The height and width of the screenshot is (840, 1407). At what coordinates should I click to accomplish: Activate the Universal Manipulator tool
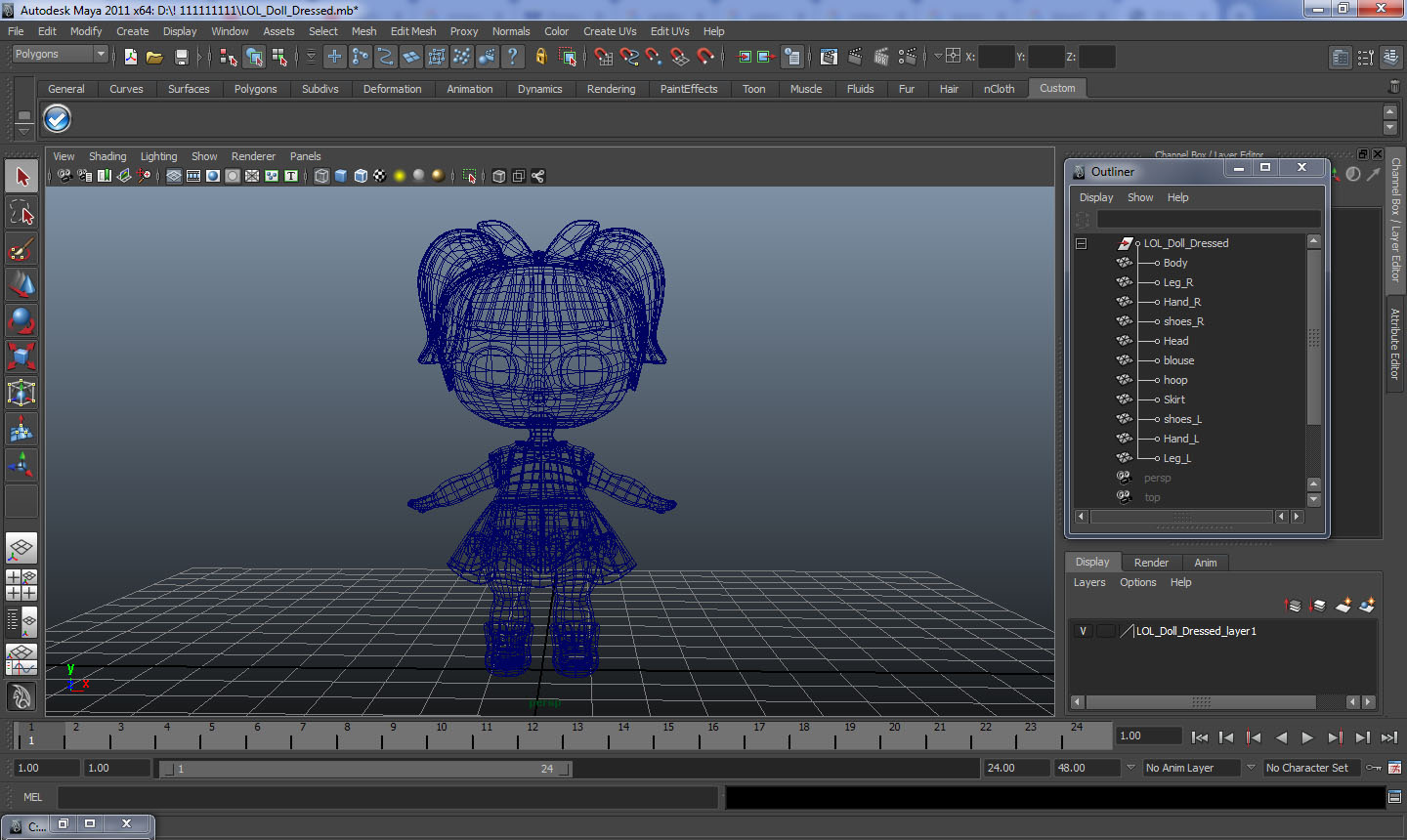pyautogui.click(x=21, y=393)
